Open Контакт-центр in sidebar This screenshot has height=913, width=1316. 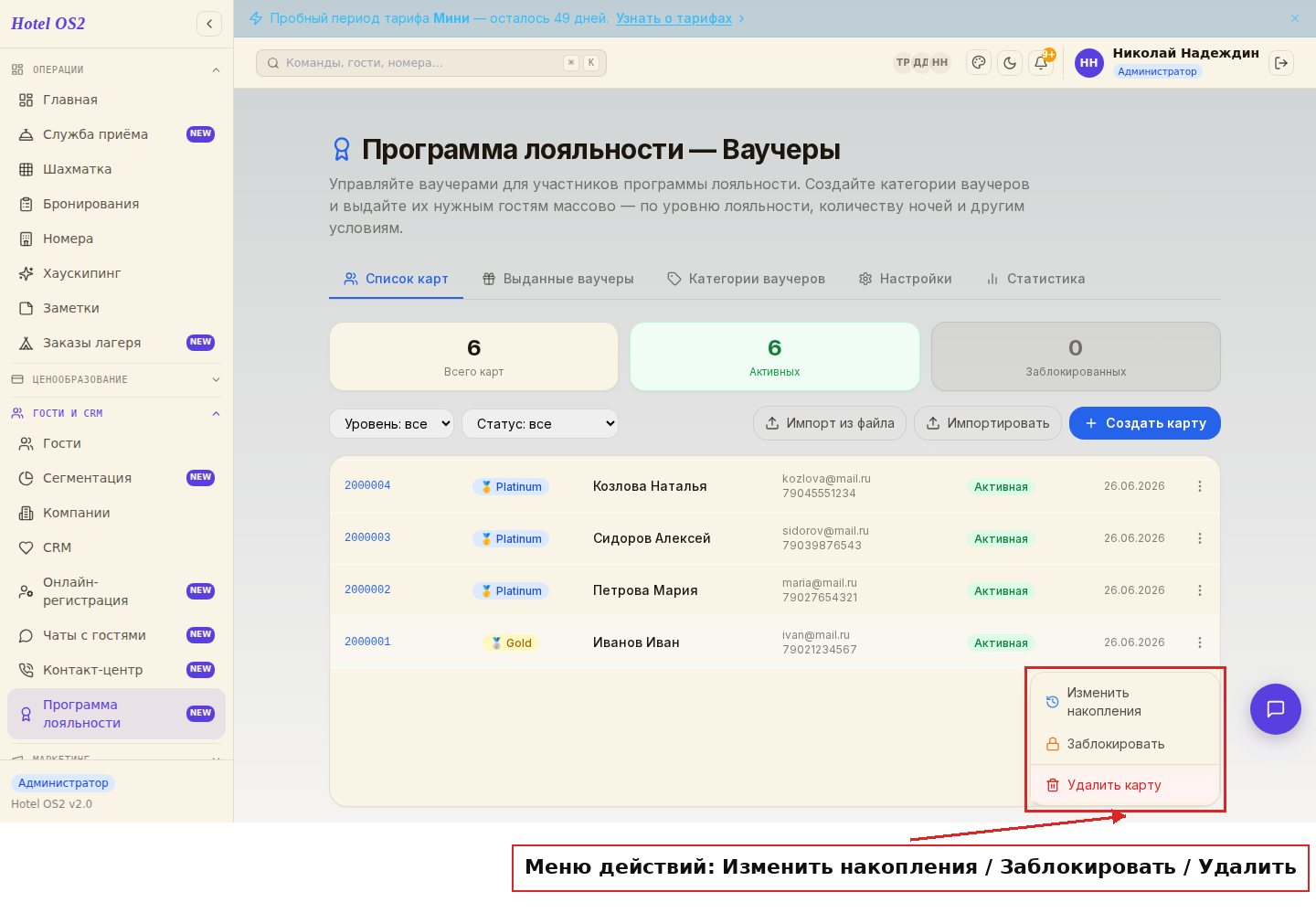116,670
